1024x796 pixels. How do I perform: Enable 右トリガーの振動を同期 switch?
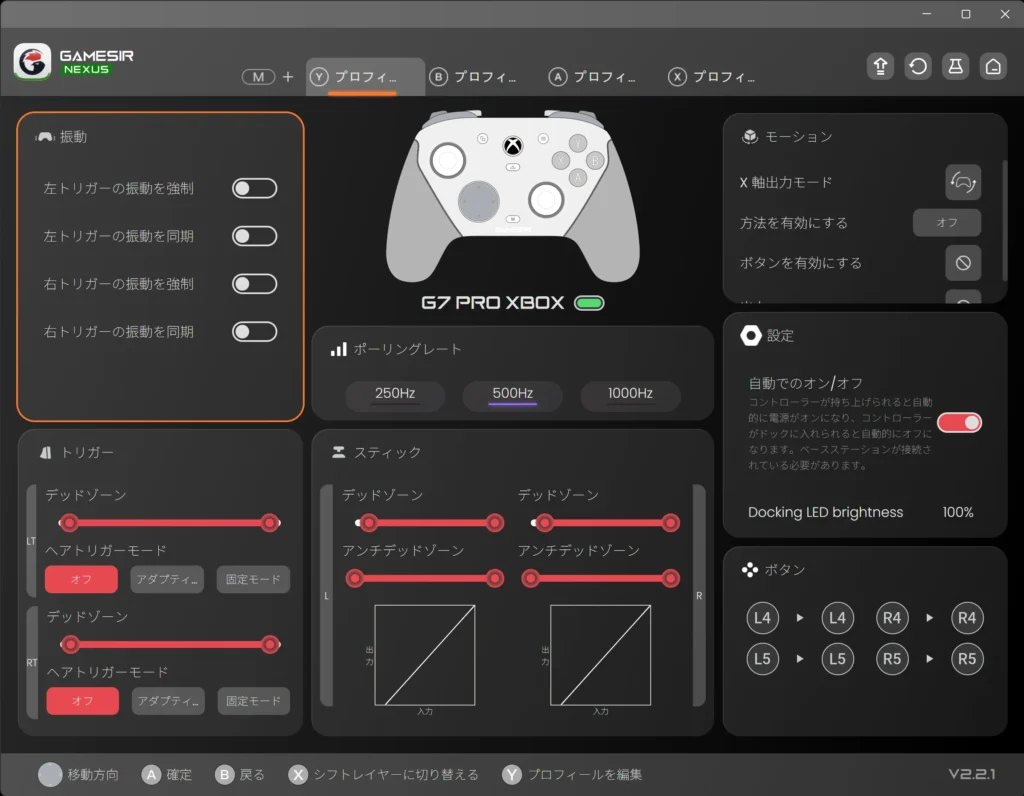click(x=254, y=331)
